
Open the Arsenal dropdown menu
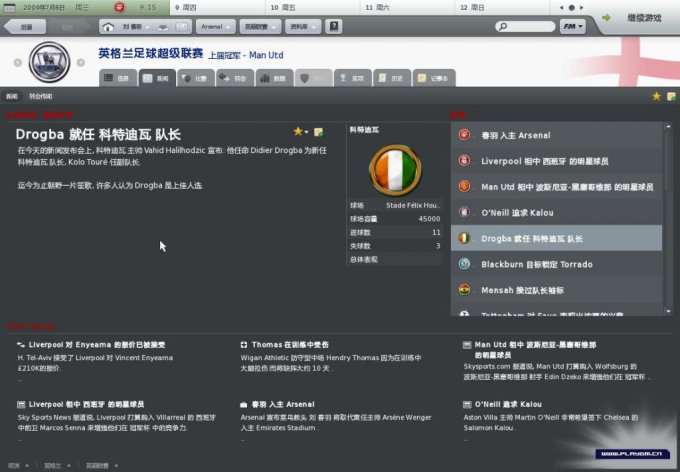(x=216, y=27)
